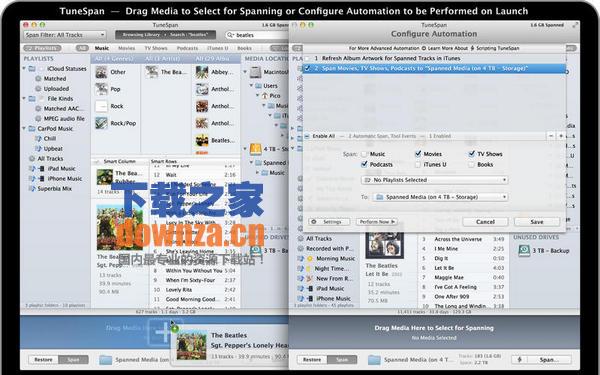Open the Spanned Media destination dropdown

(x=440, y=197)
